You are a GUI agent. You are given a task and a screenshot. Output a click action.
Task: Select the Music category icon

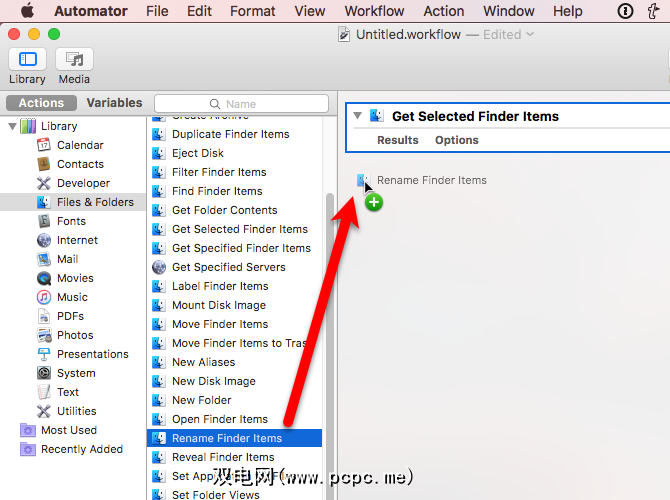pos(44,297)
